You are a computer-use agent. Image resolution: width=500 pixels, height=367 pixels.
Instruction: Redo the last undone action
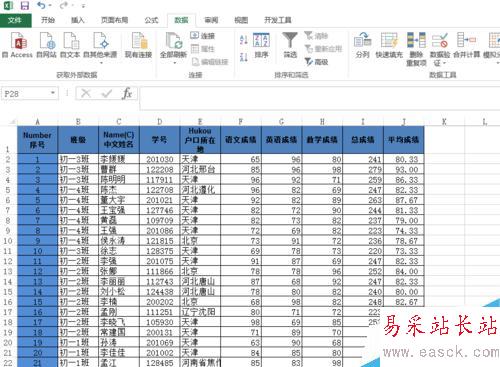click(x=64, y=5)
